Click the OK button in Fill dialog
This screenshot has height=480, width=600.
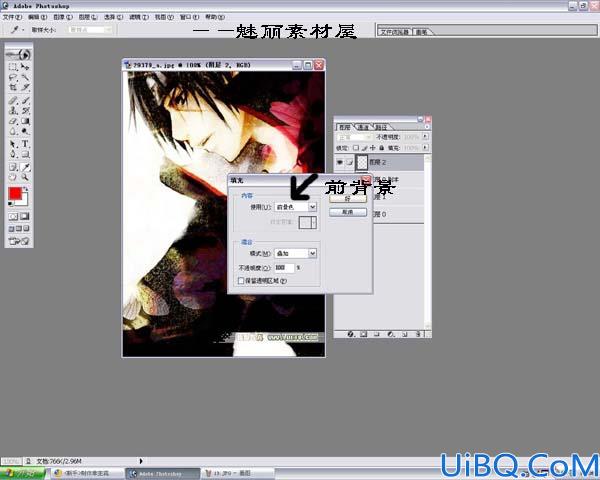pyautogui.click(x=348, y=199)
